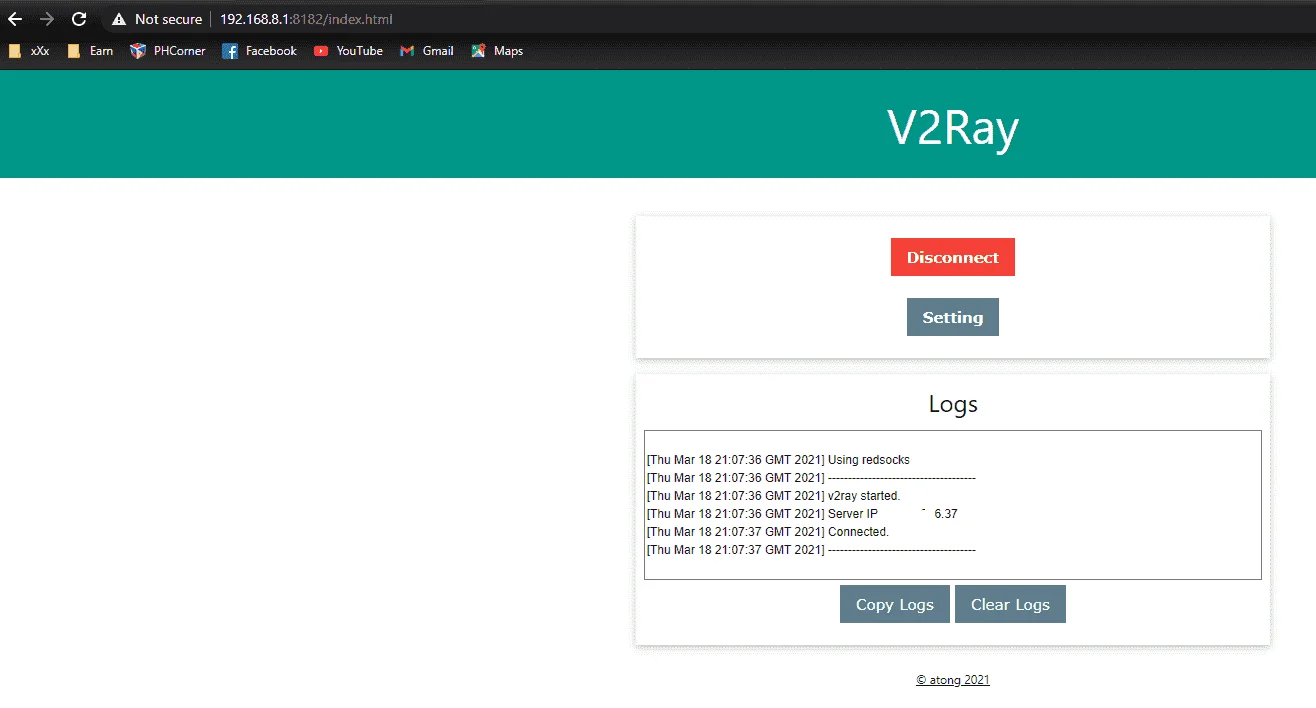Click the 'Using redsocks' log line
This screenshot has height=708, width=1316.
[778, 460]
